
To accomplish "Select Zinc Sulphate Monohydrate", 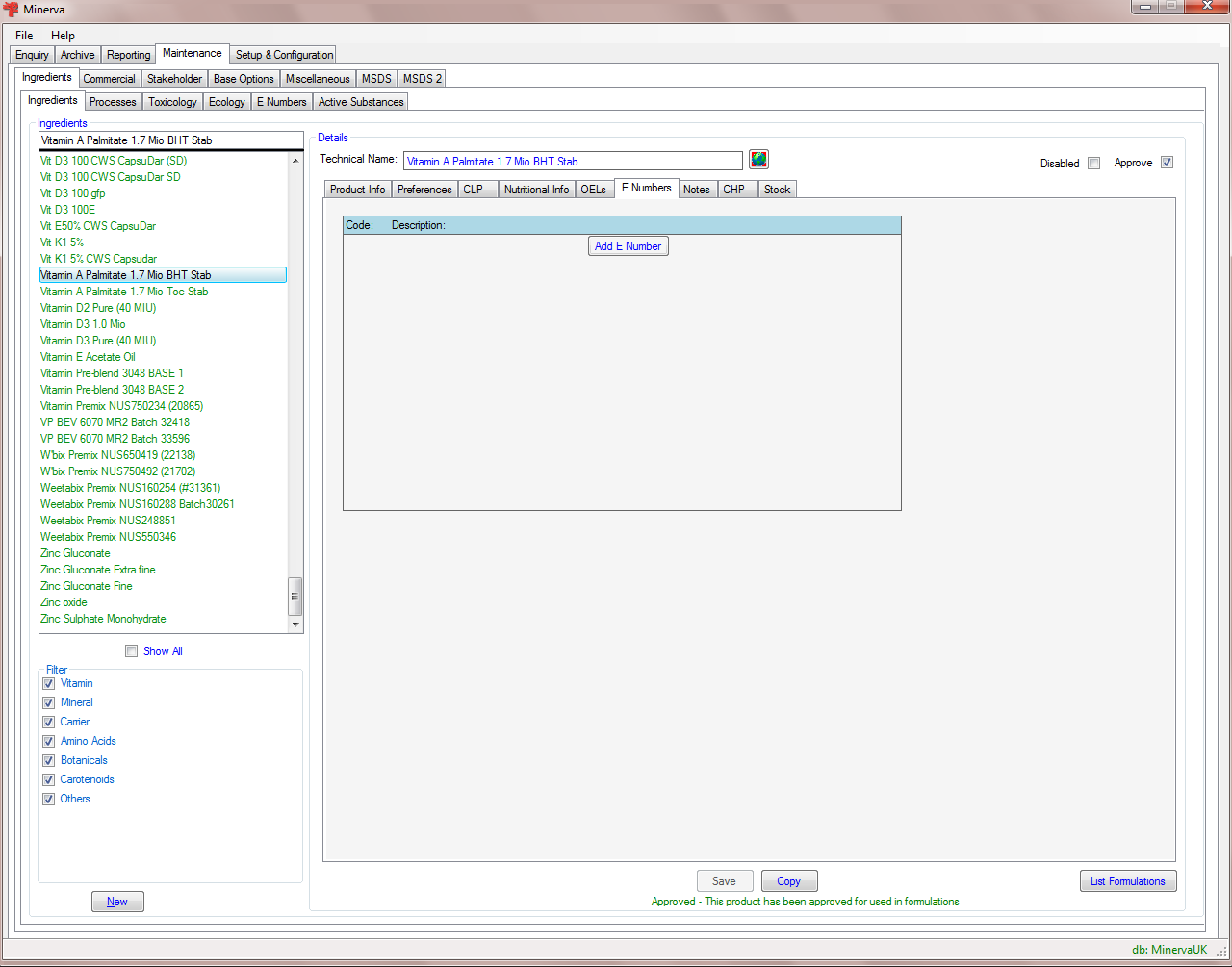I will (103, 619).
